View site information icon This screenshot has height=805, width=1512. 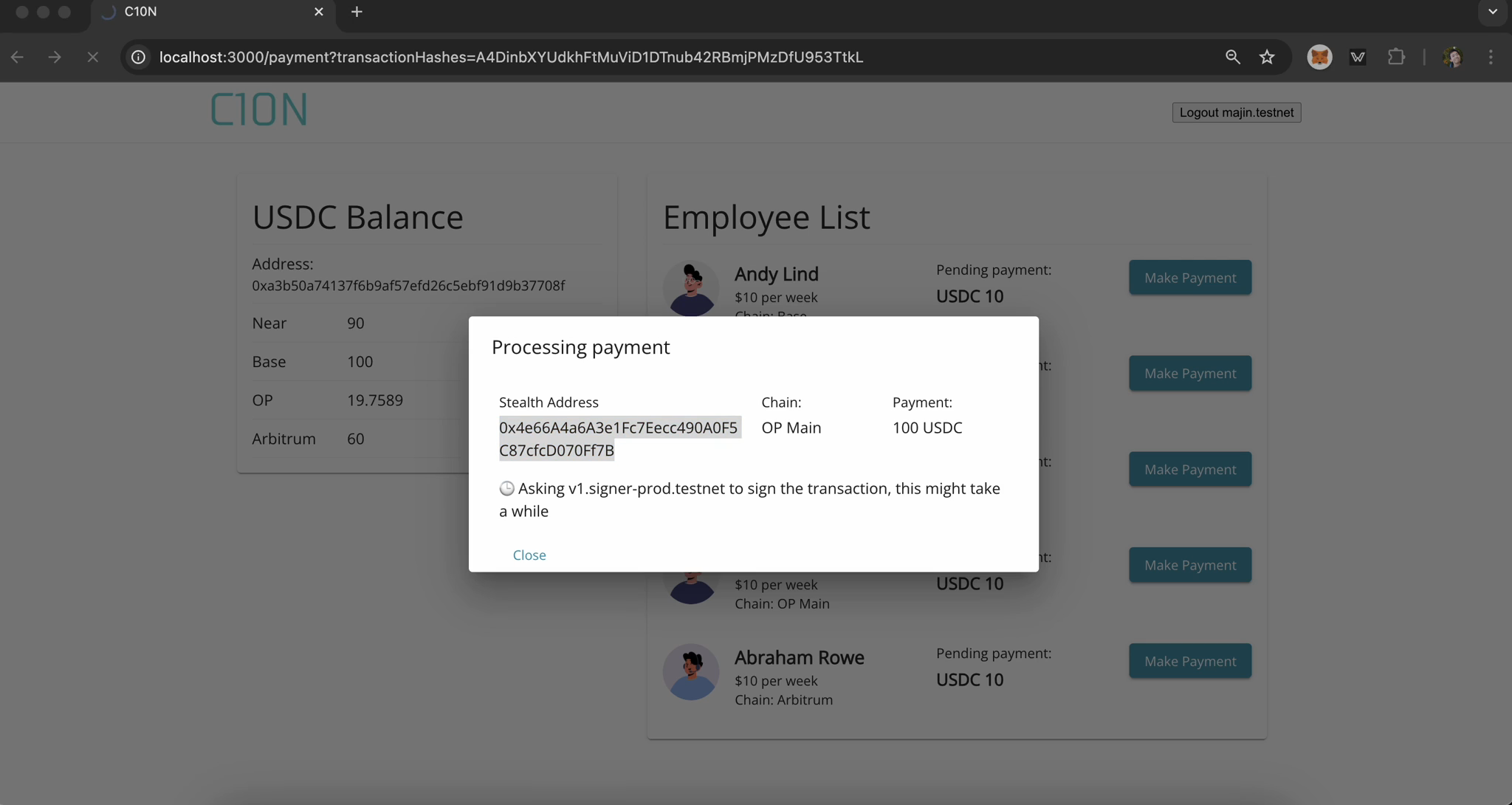click(x=138, y=57)
